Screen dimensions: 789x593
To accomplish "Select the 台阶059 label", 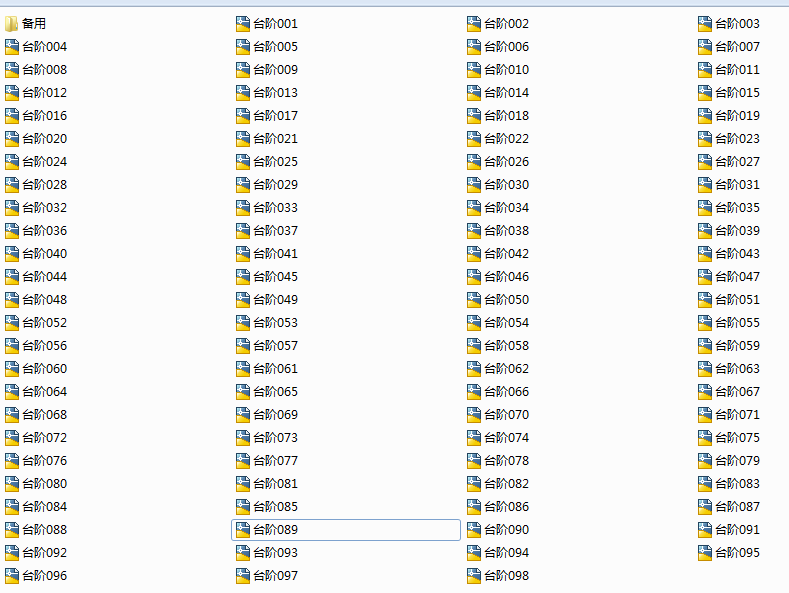I will pyautogui.click(x=737, y=345).
